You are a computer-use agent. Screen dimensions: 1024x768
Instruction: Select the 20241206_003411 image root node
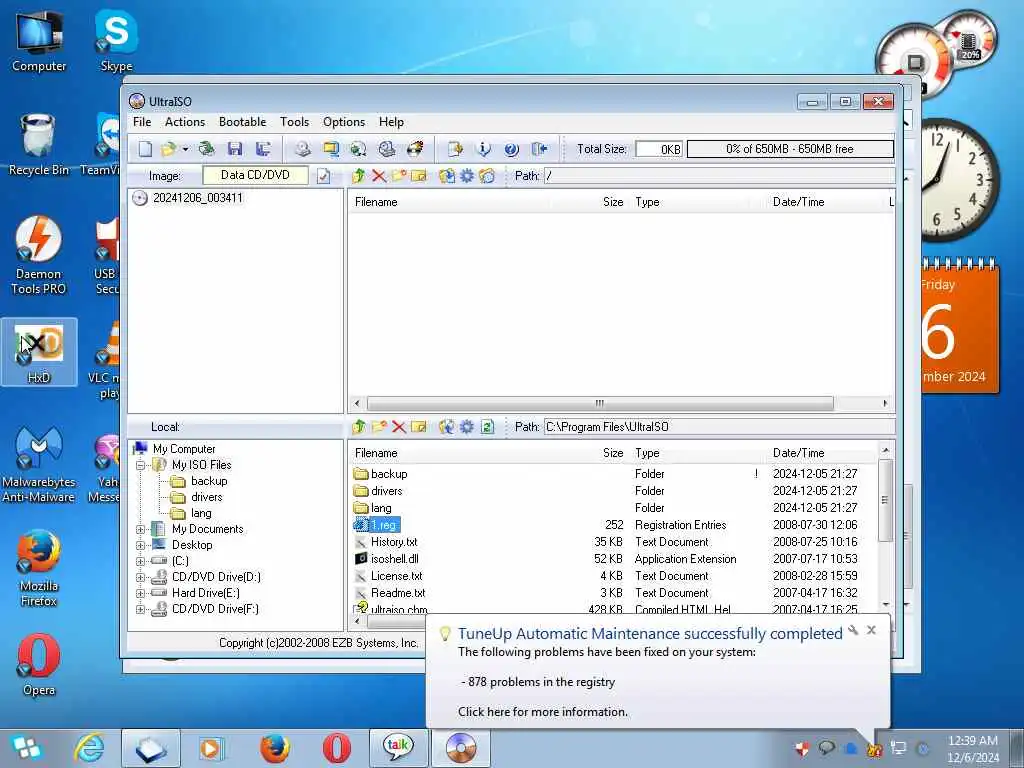point(197,198)
